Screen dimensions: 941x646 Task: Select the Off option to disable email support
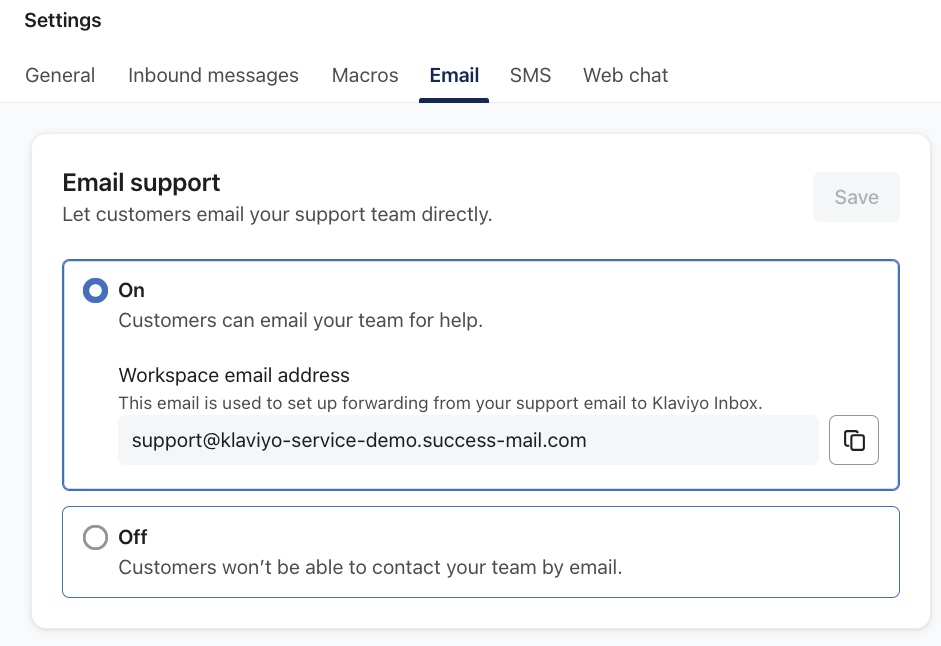click(x=95, y=537)
